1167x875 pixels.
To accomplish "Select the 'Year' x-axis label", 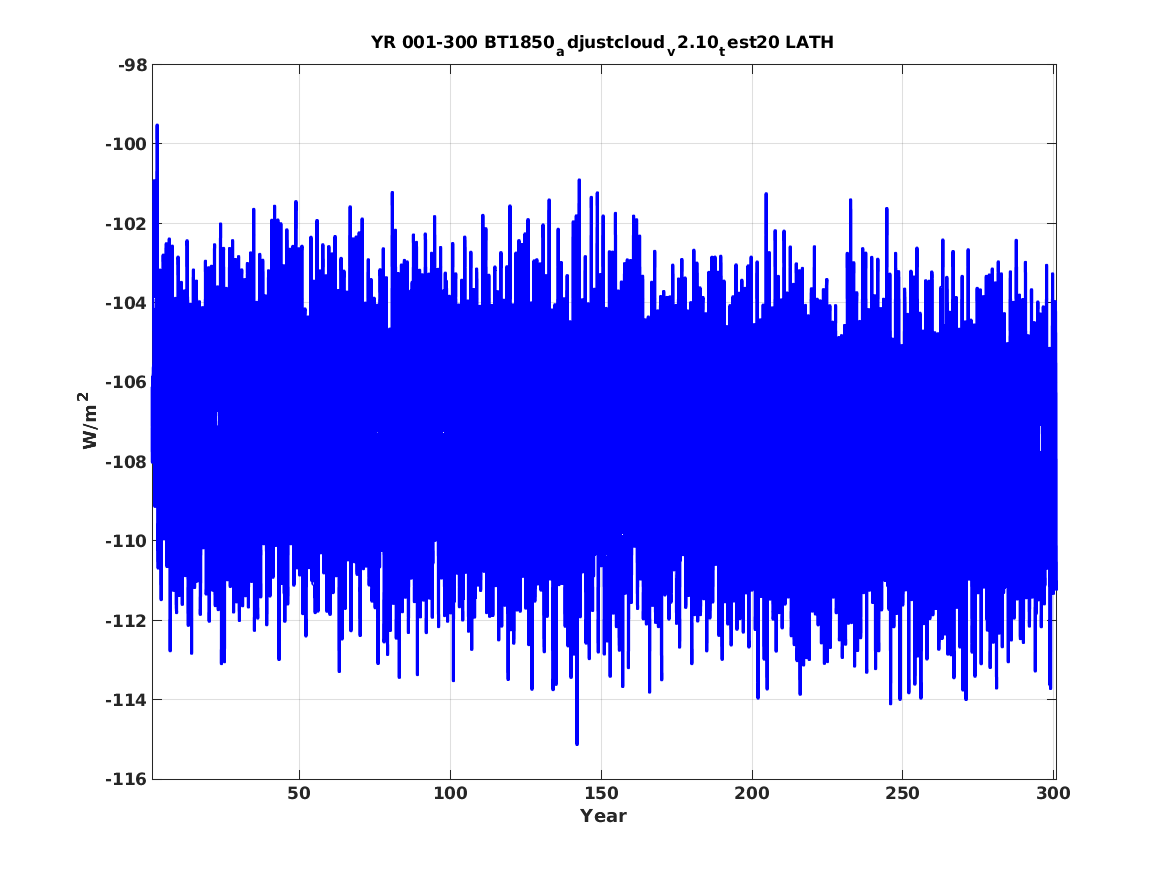I will click(603, 816).
